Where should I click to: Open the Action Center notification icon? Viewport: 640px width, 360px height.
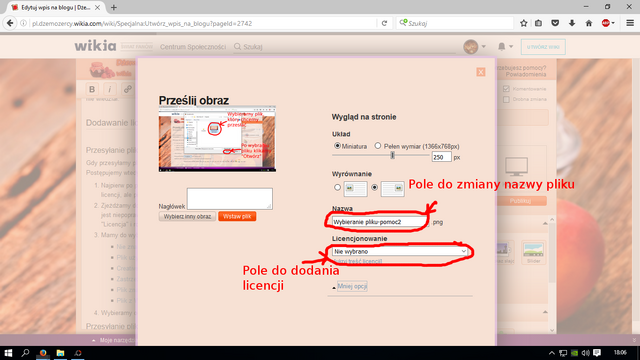597,353
